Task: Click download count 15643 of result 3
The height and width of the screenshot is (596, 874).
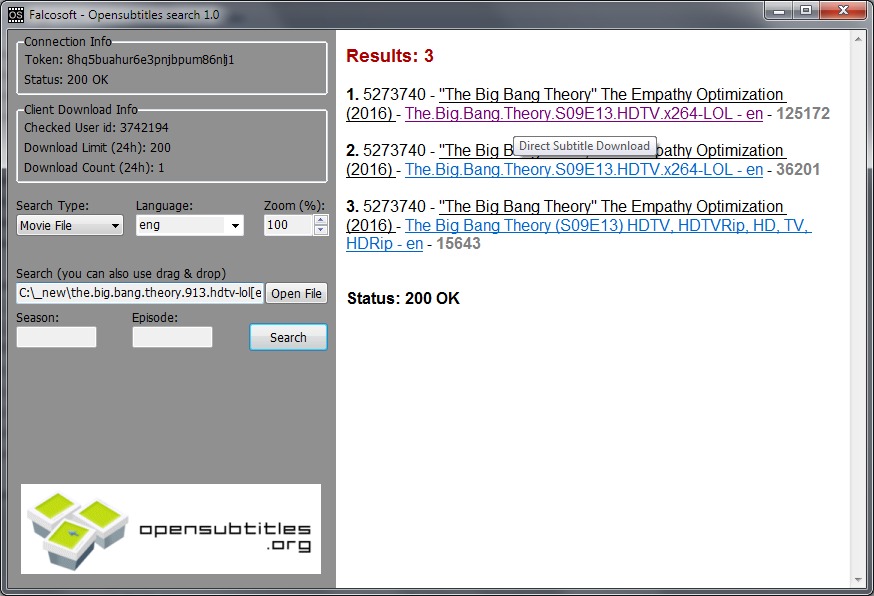Action: (x=458, y=244)
